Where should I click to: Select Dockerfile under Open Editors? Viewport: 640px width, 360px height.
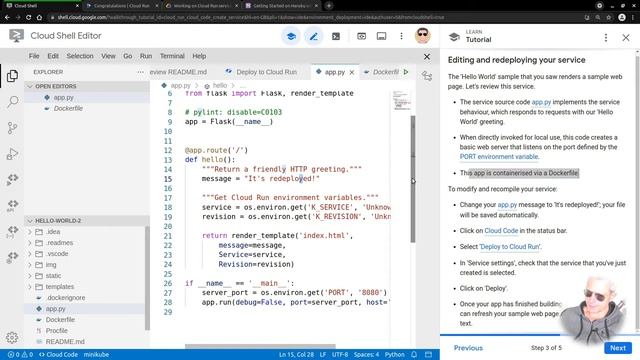(x=68, y=108)
